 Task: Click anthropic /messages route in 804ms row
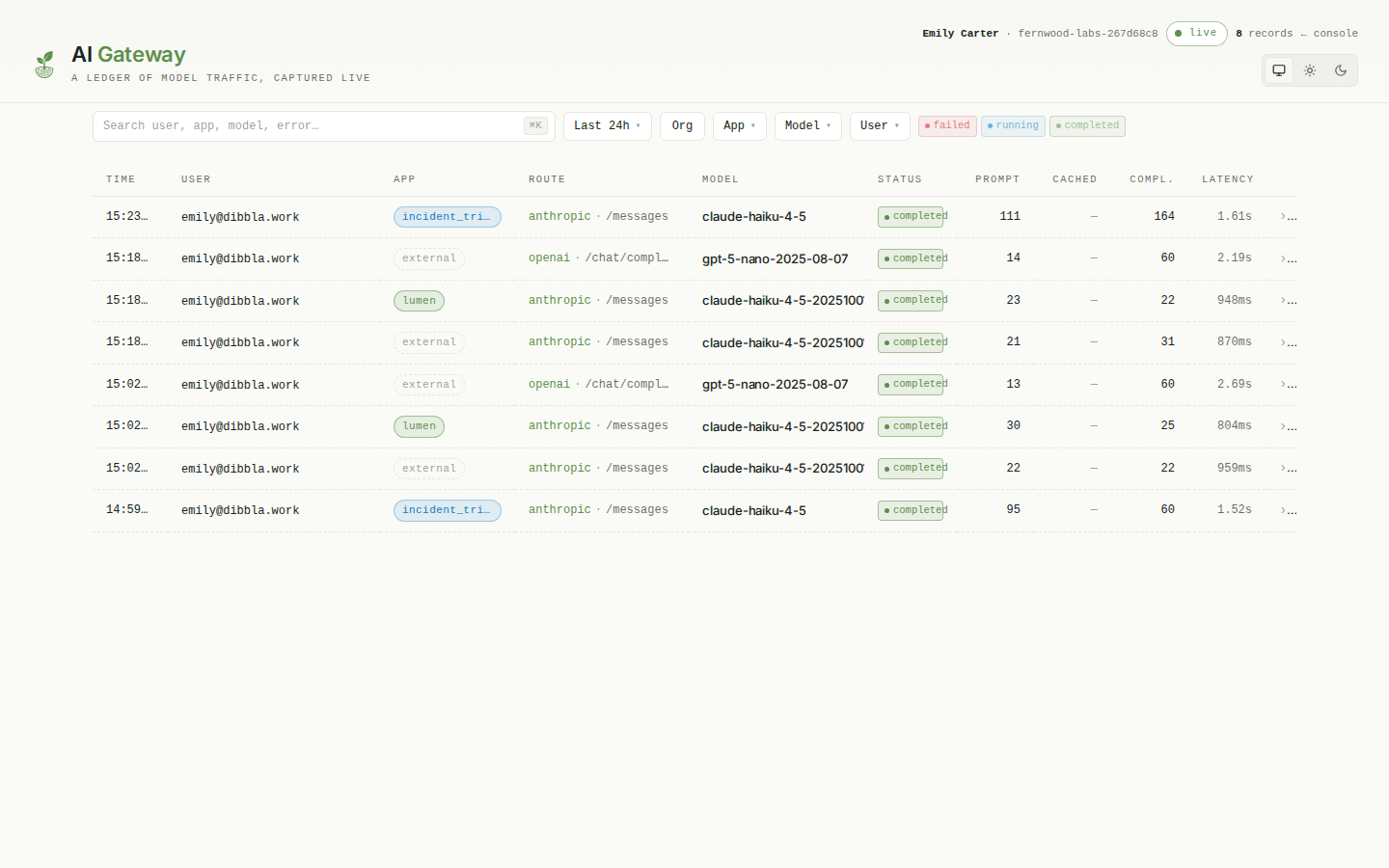pyautogui.click(x=598, y=426)
